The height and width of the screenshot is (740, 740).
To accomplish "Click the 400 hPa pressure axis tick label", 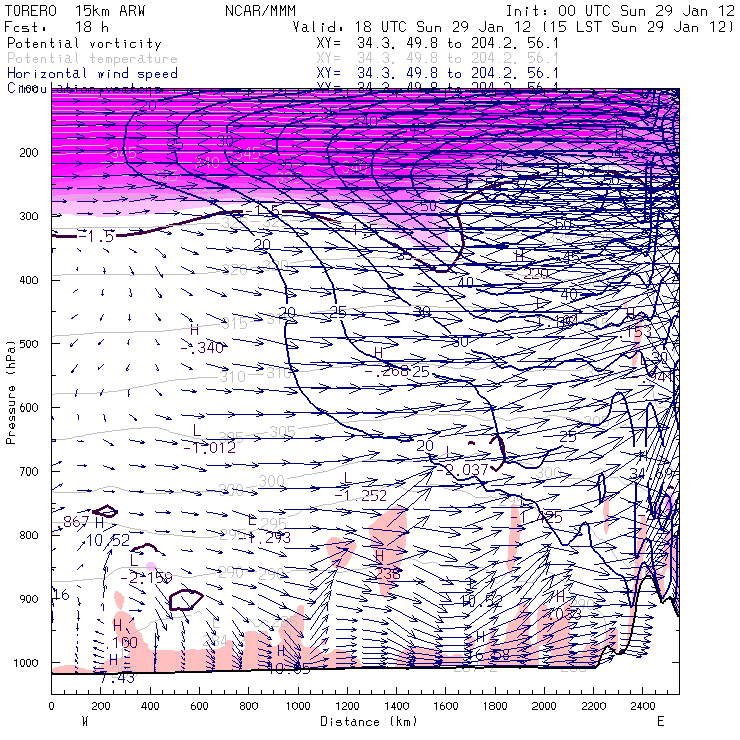I will [x=28, y=280].
